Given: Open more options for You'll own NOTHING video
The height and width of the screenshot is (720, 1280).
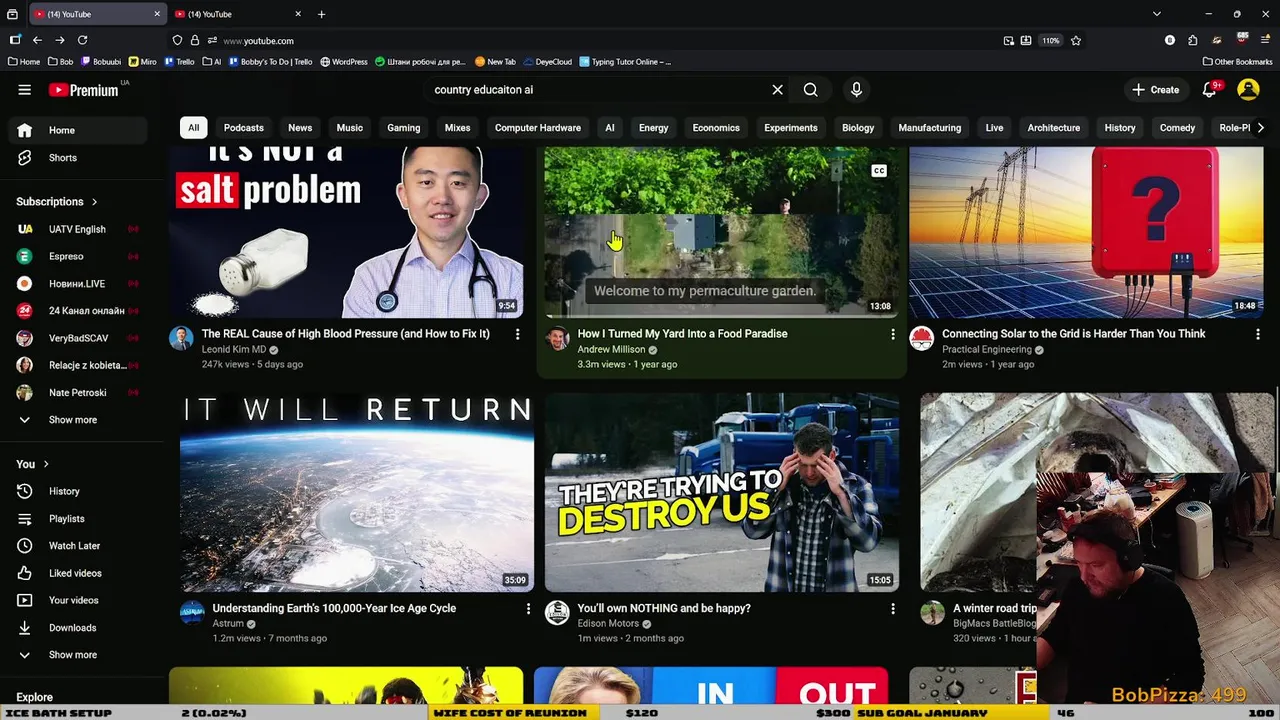Looking at the screenshot, I should pyautogui.click(x=893, y=608).
